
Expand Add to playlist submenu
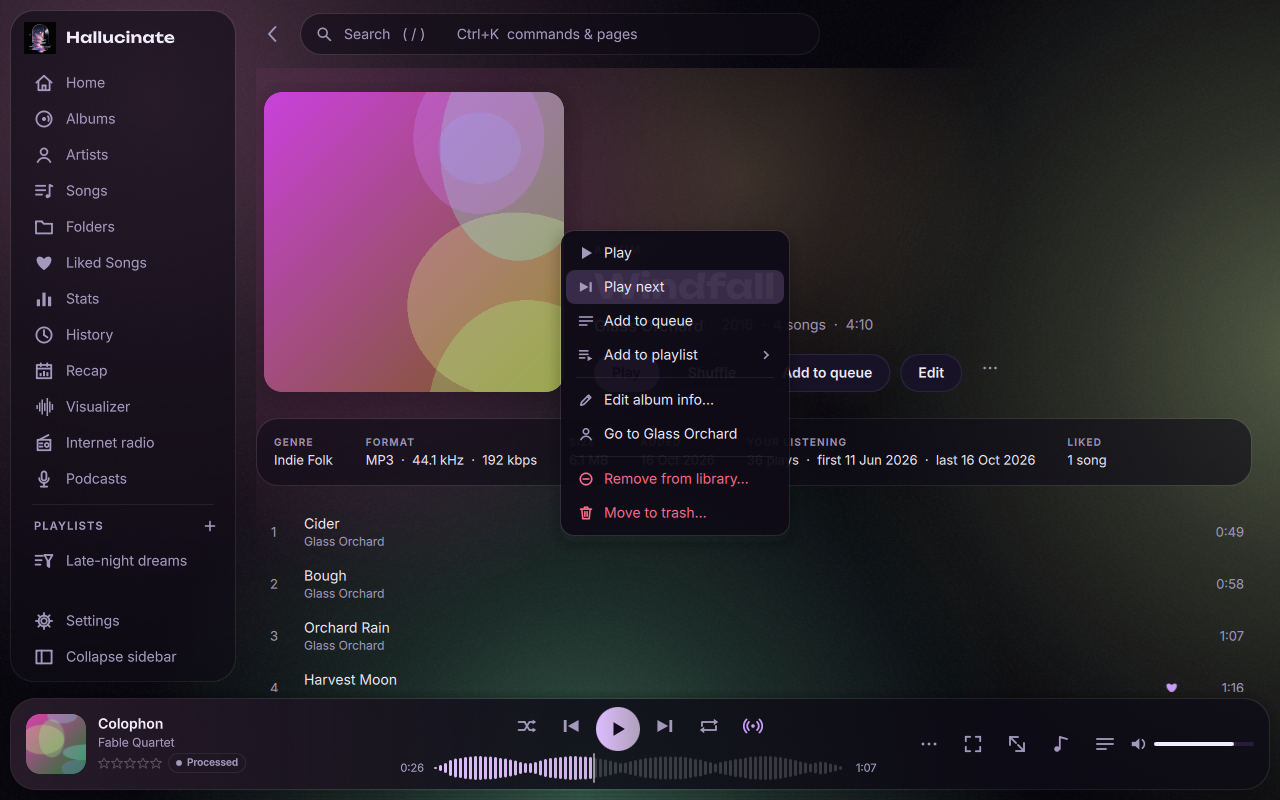coord(675,355)
